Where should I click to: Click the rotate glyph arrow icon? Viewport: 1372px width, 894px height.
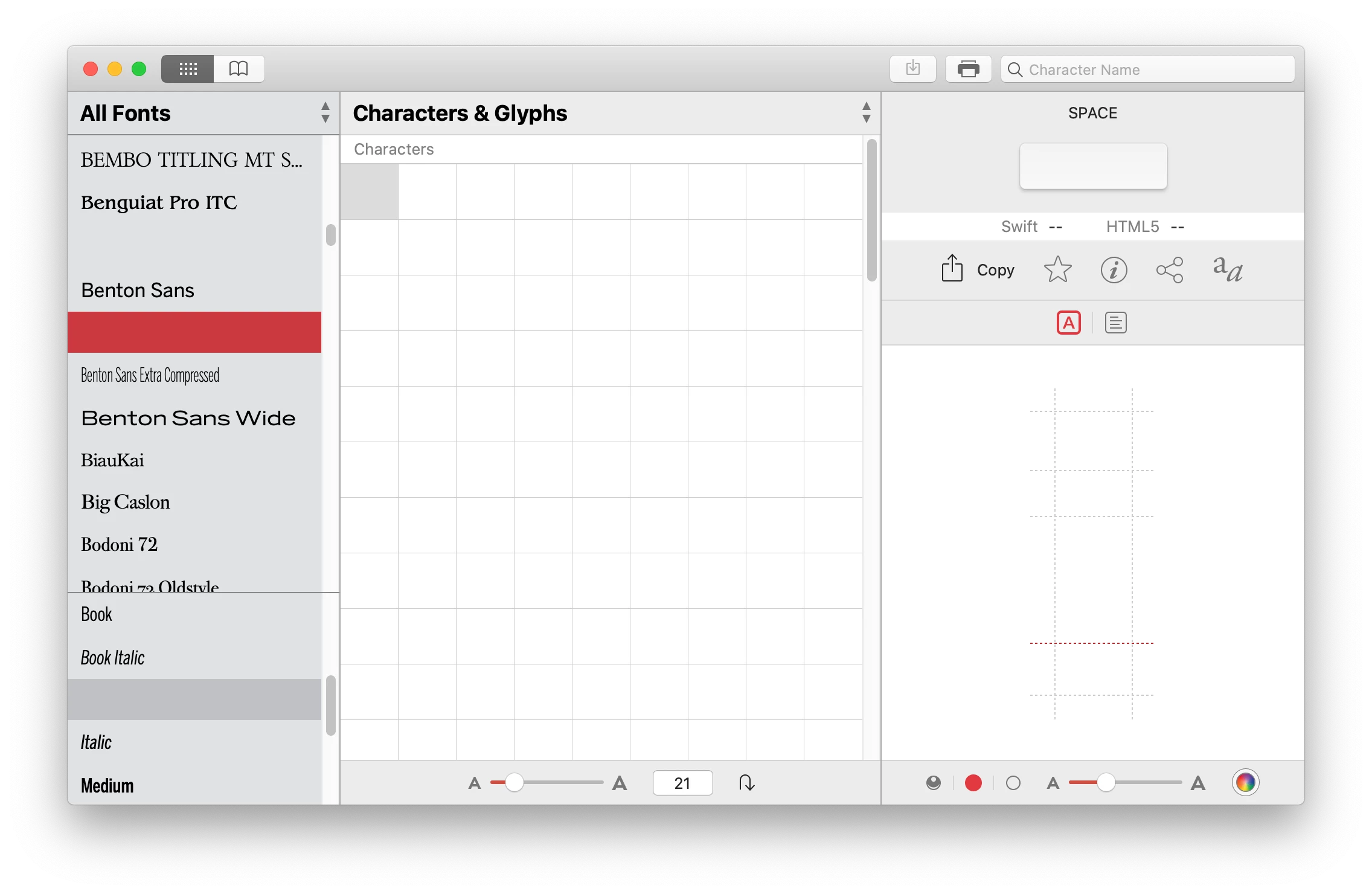746,783
